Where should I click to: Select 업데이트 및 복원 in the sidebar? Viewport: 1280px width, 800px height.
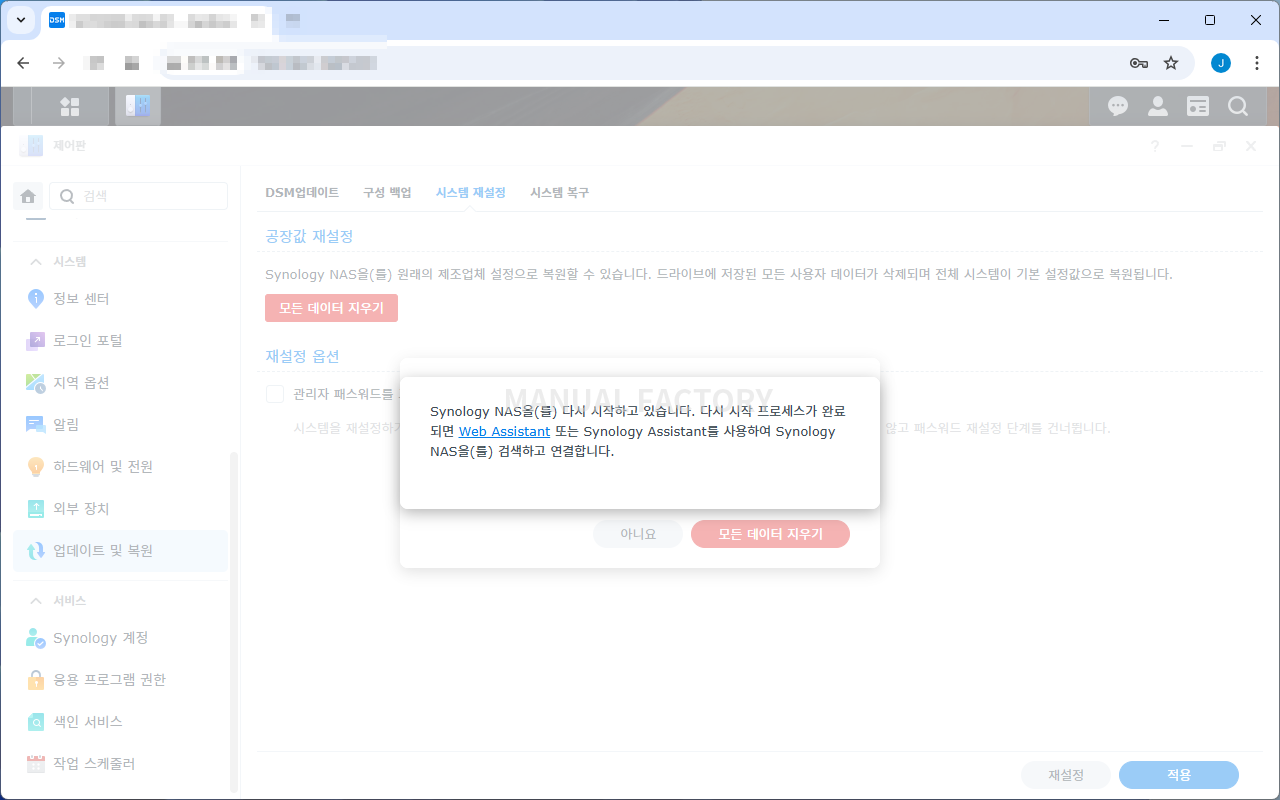tap(120, 550)
